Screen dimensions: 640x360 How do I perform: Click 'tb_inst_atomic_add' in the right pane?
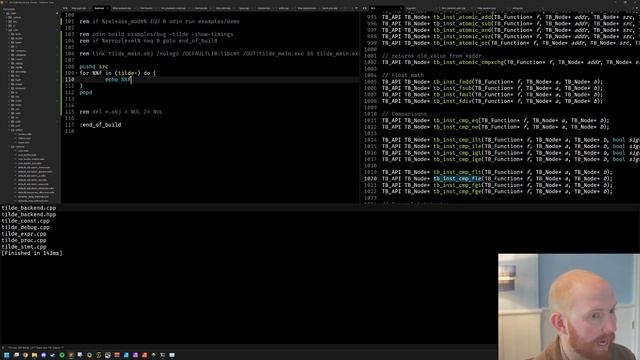pyautogui.click(x=462, y=17)
